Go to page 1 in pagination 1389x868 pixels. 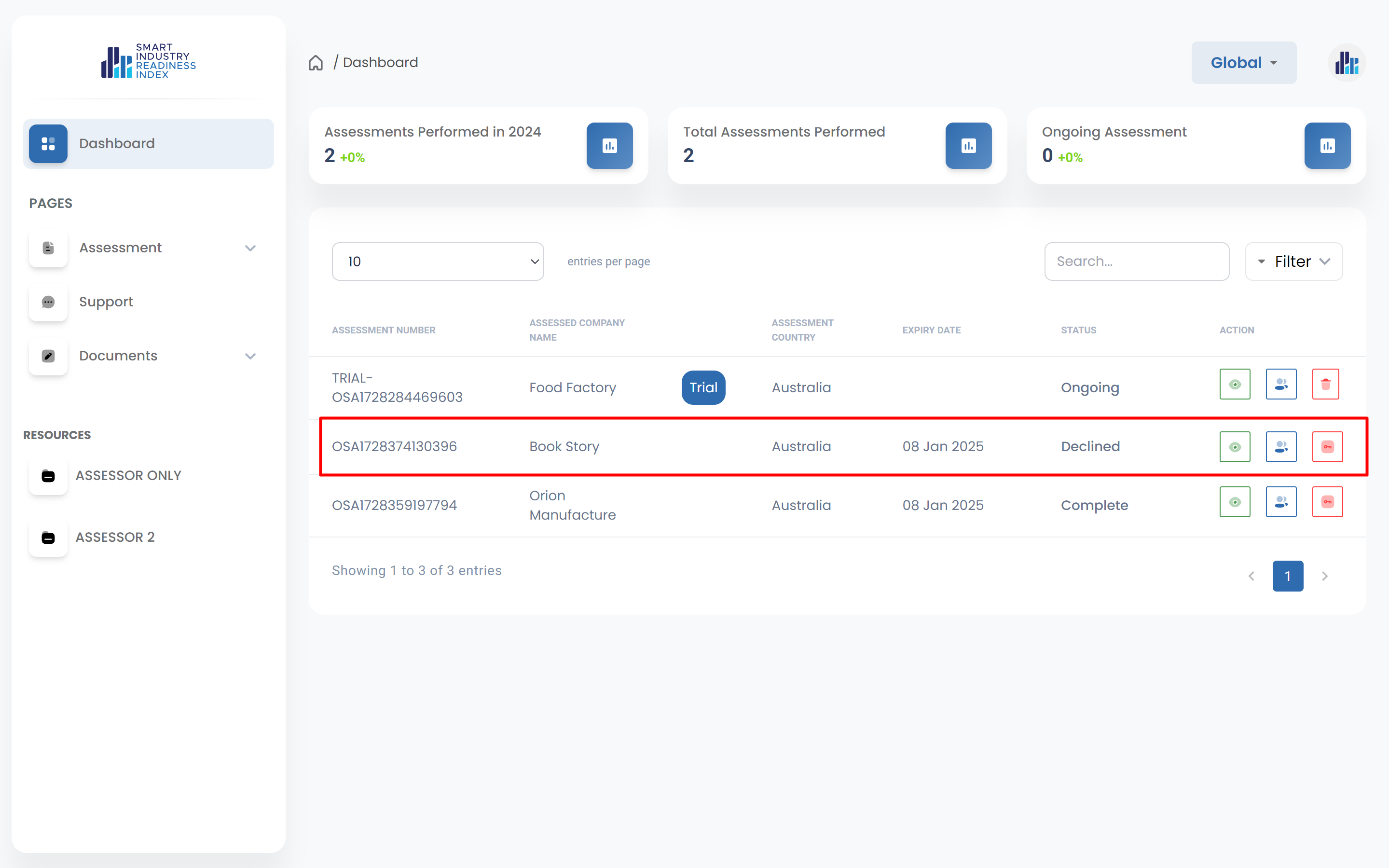(x=1287, y=576)
